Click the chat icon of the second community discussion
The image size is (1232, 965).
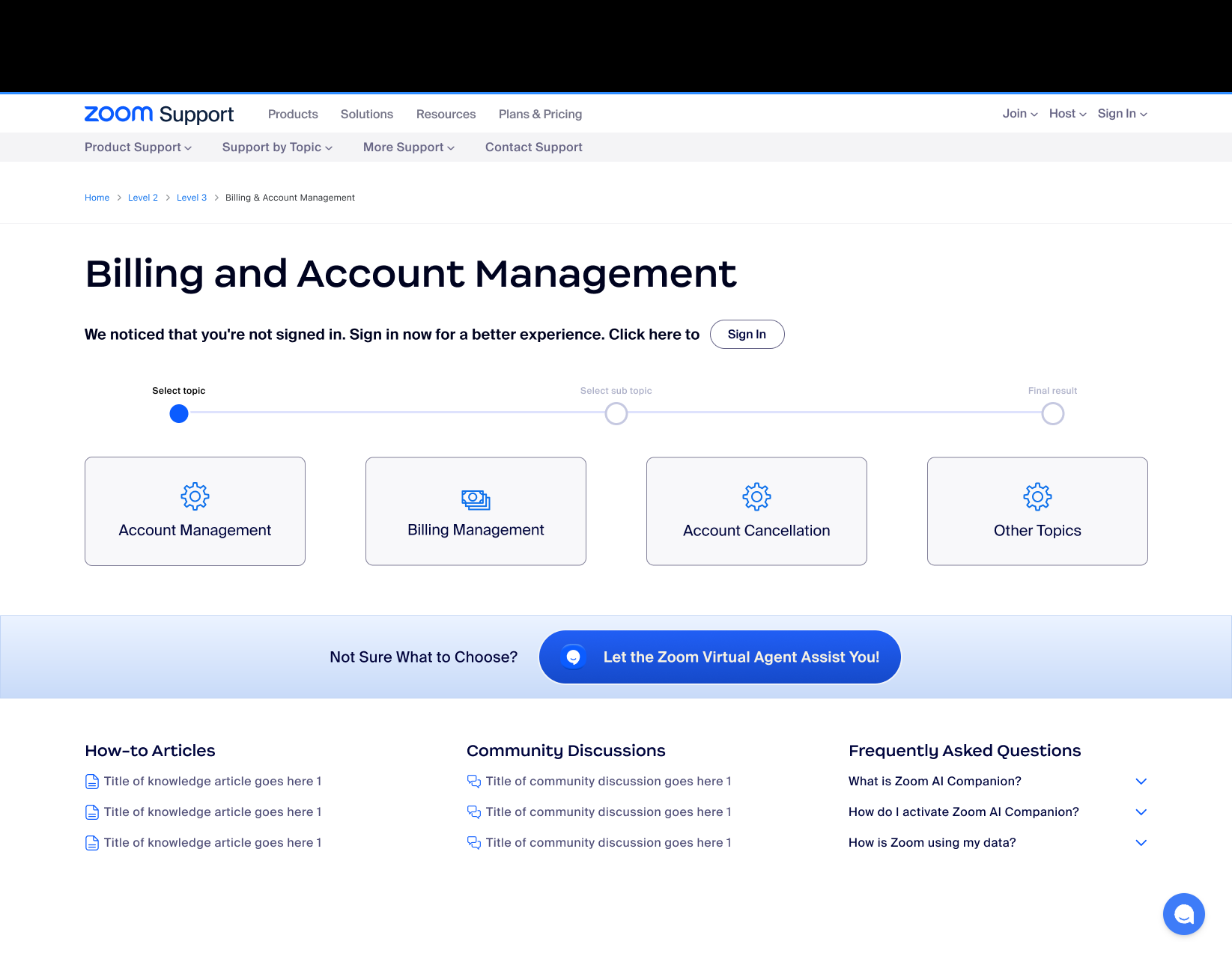pyautogui.click(x=474, y=812)
